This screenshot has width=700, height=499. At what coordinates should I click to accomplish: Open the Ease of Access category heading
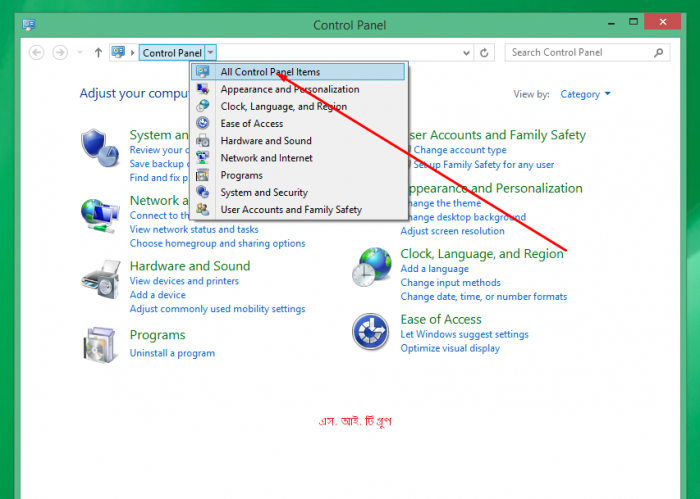coord(441,320)
